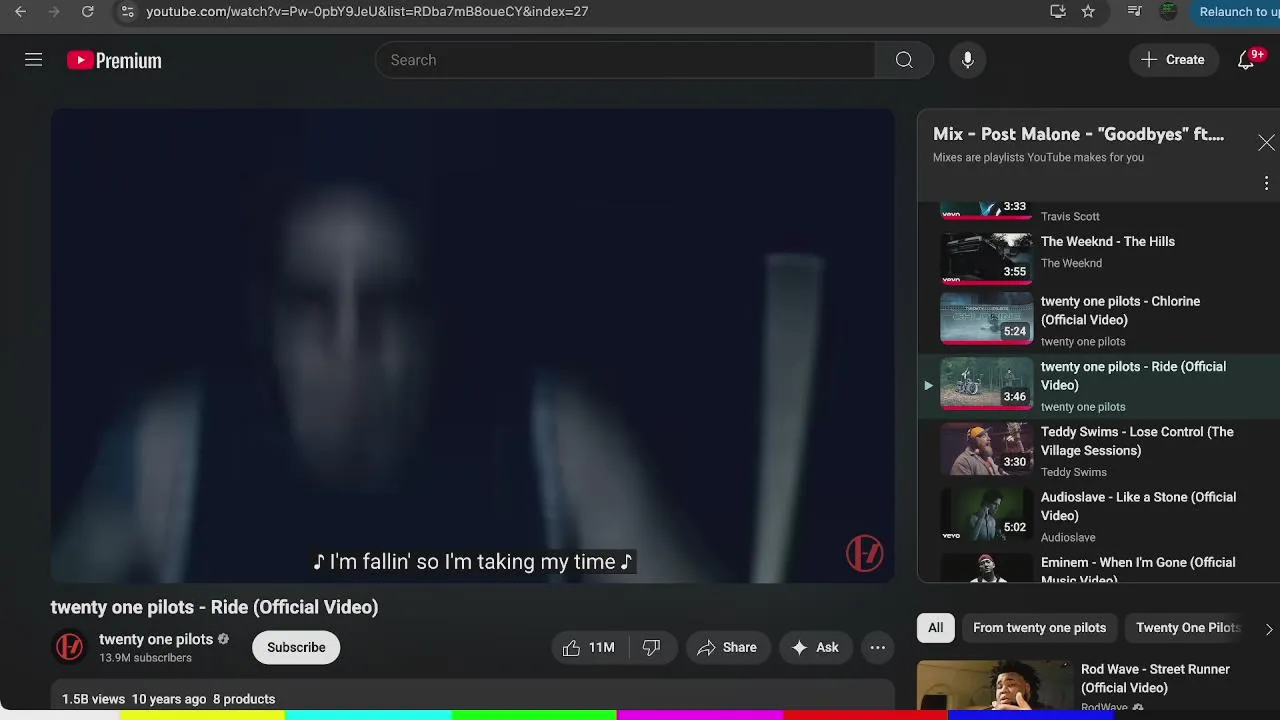Start voice search with microphone icon
Image resolution: width=1280 pixels, height=720 pixels.
tap(967, 60)
